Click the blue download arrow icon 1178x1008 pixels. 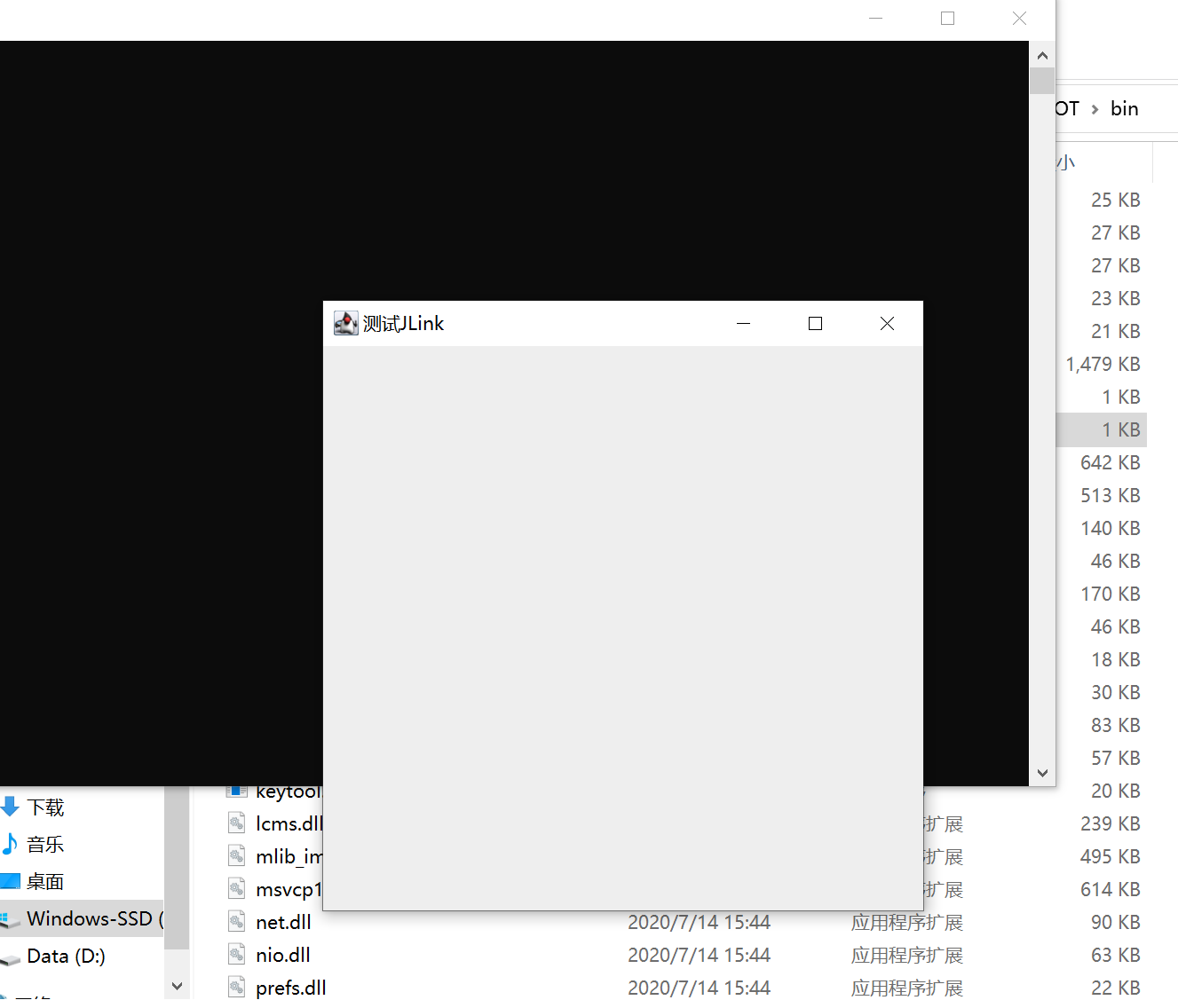(10, 807)
